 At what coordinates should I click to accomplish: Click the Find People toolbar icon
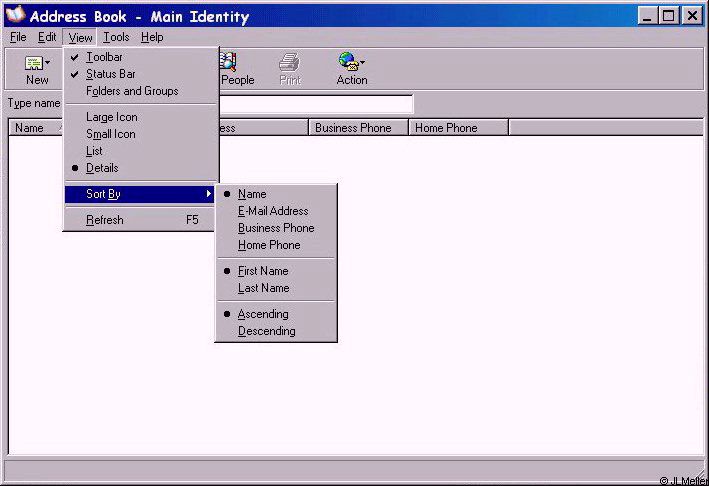228,63
